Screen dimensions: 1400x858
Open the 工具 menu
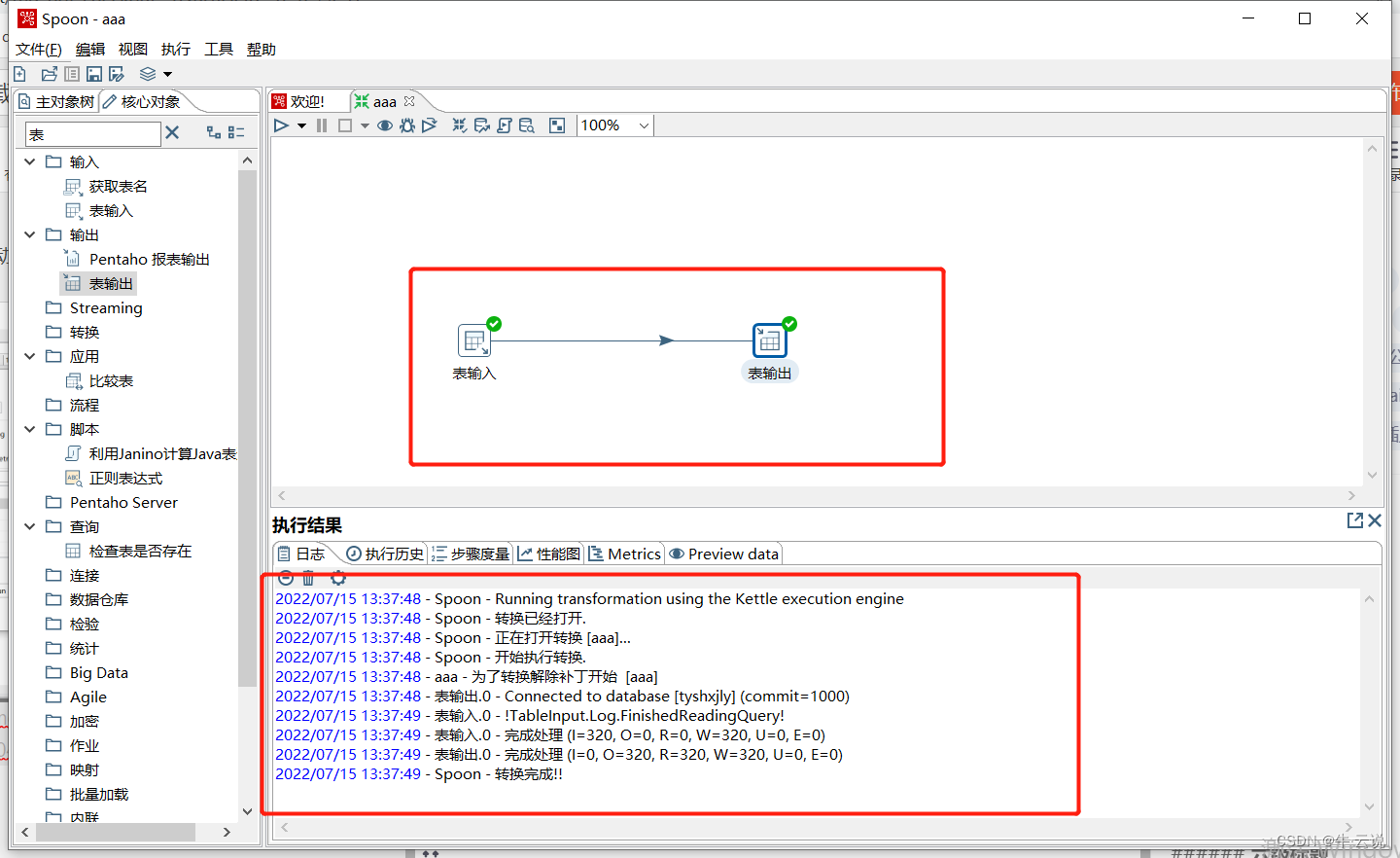click(x=219, y=50)
